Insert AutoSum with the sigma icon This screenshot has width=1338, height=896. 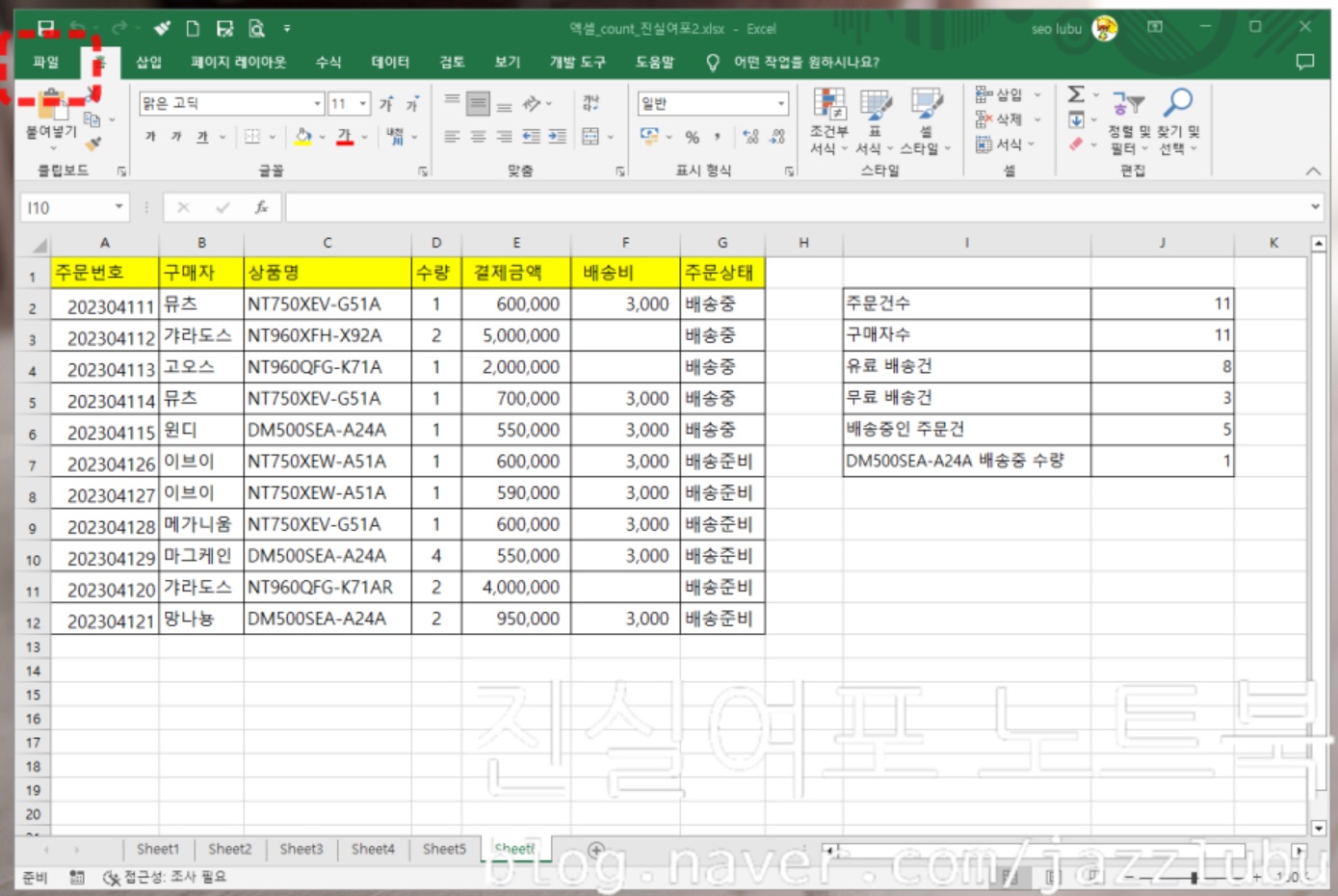1076,94
